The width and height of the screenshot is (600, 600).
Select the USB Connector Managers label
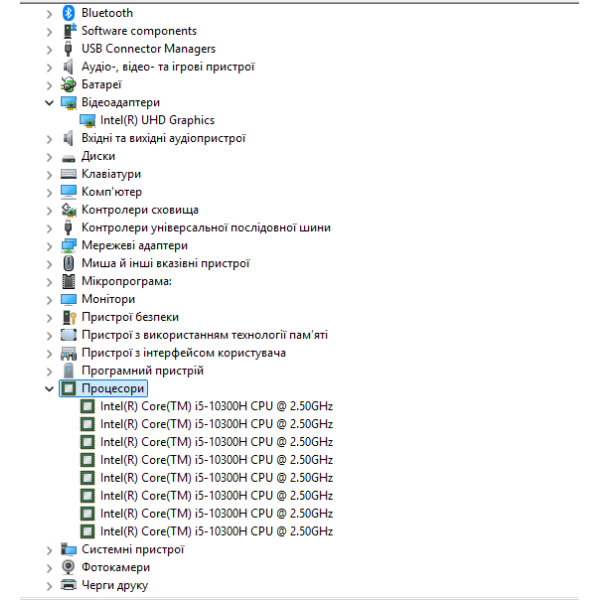click(x=148, y=49)
